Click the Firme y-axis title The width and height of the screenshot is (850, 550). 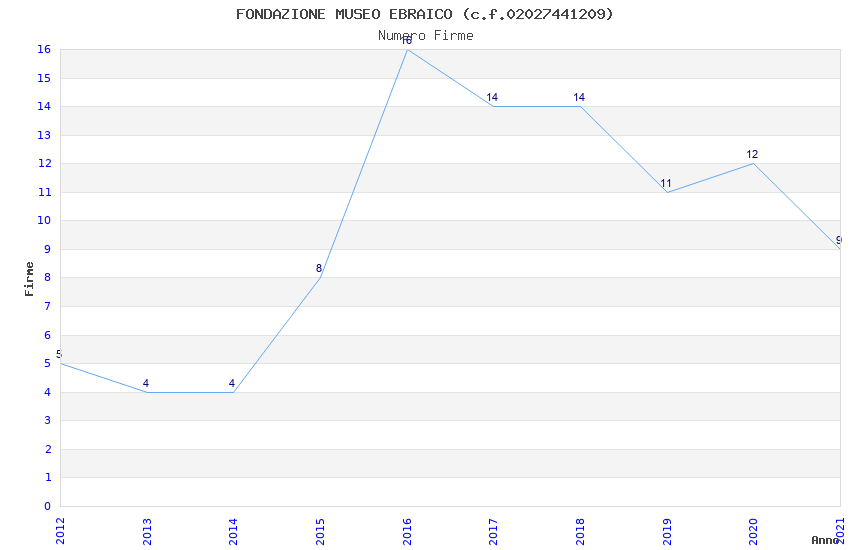(29, 279)
